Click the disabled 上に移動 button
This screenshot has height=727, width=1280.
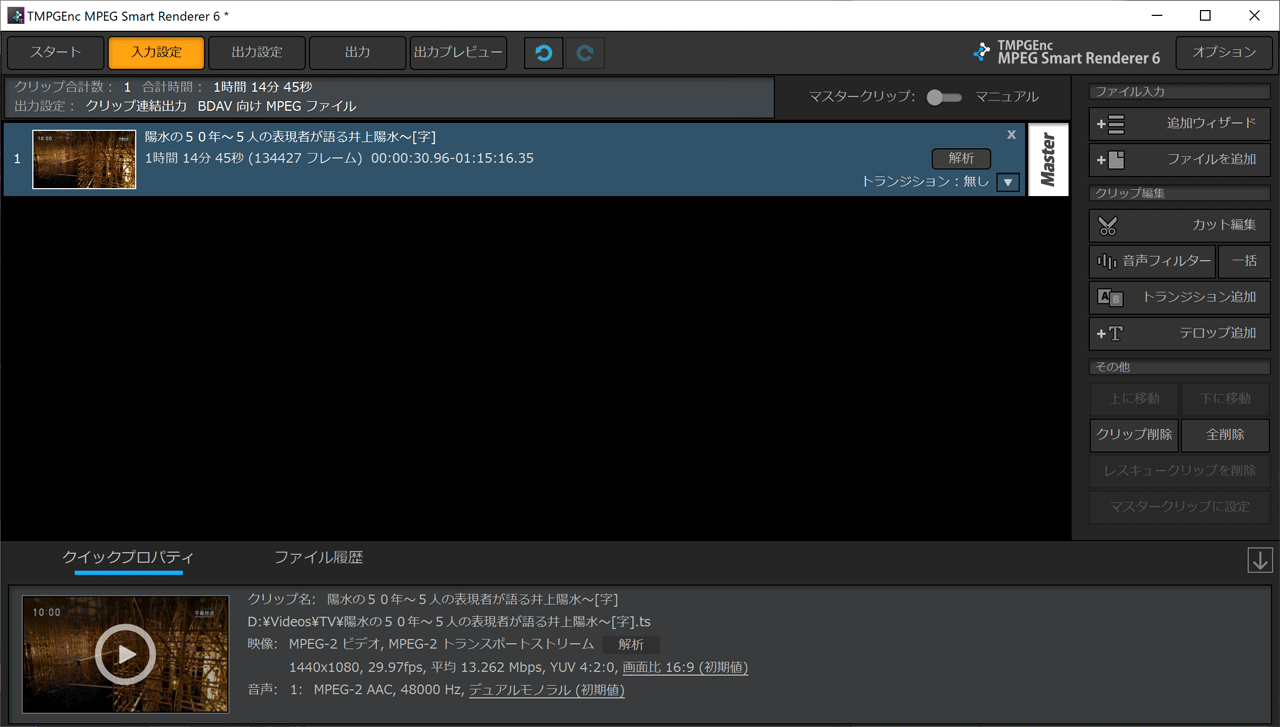pyautogui.click(x=1134, y=399)
